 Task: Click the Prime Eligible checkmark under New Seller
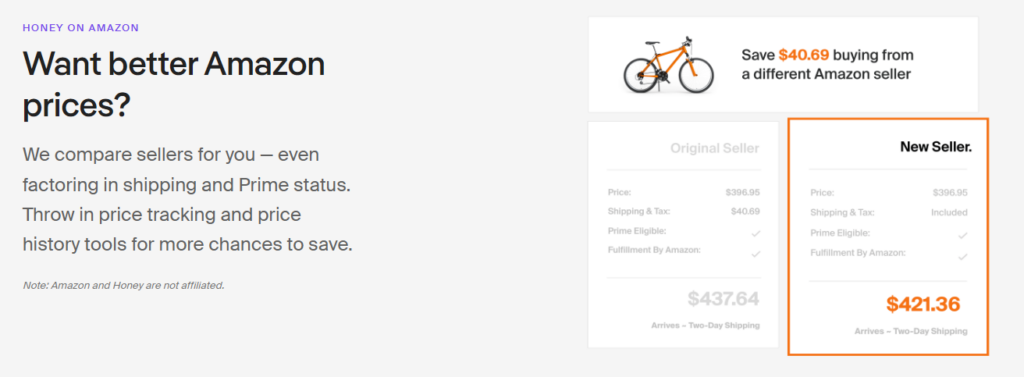pos(962,235)
